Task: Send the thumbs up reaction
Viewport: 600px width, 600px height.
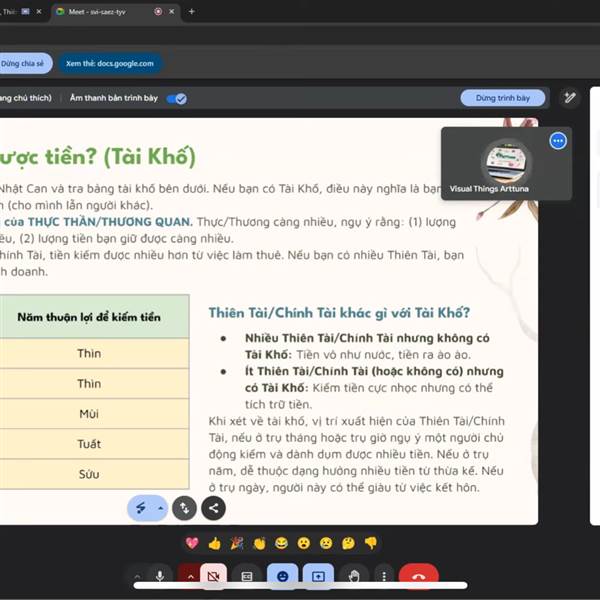Action: 214,543
